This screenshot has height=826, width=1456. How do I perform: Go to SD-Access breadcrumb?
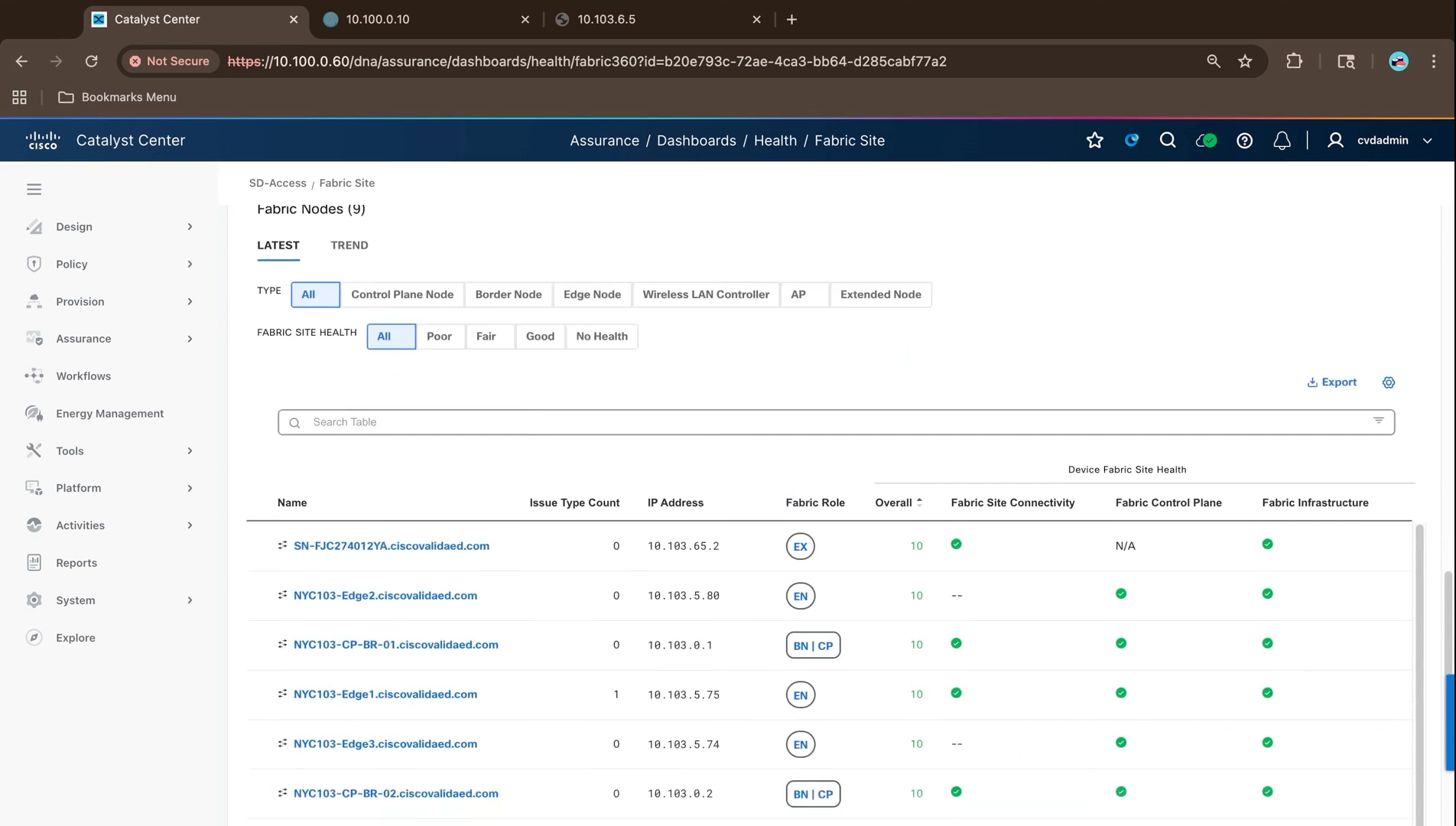pyautogui.click(x=278, y=183)
